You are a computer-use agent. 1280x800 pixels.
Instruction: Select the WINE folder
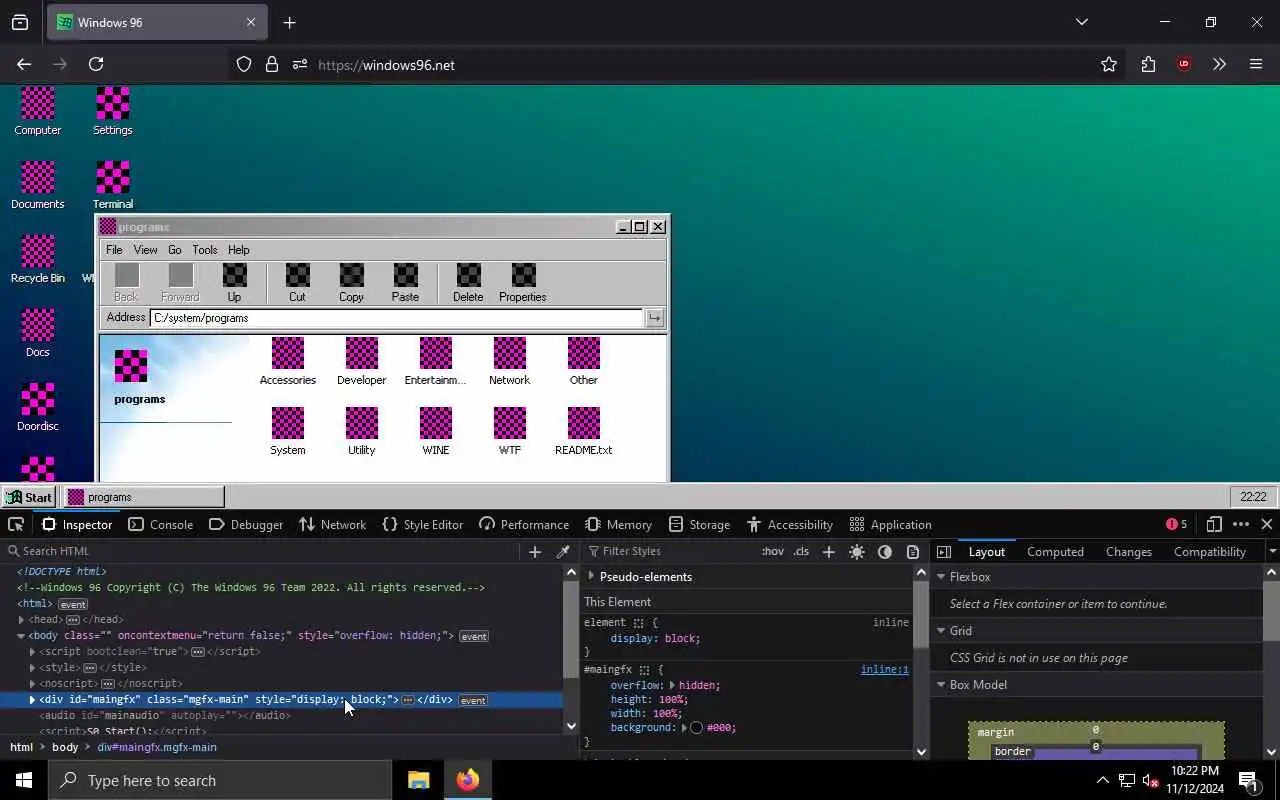436,431
